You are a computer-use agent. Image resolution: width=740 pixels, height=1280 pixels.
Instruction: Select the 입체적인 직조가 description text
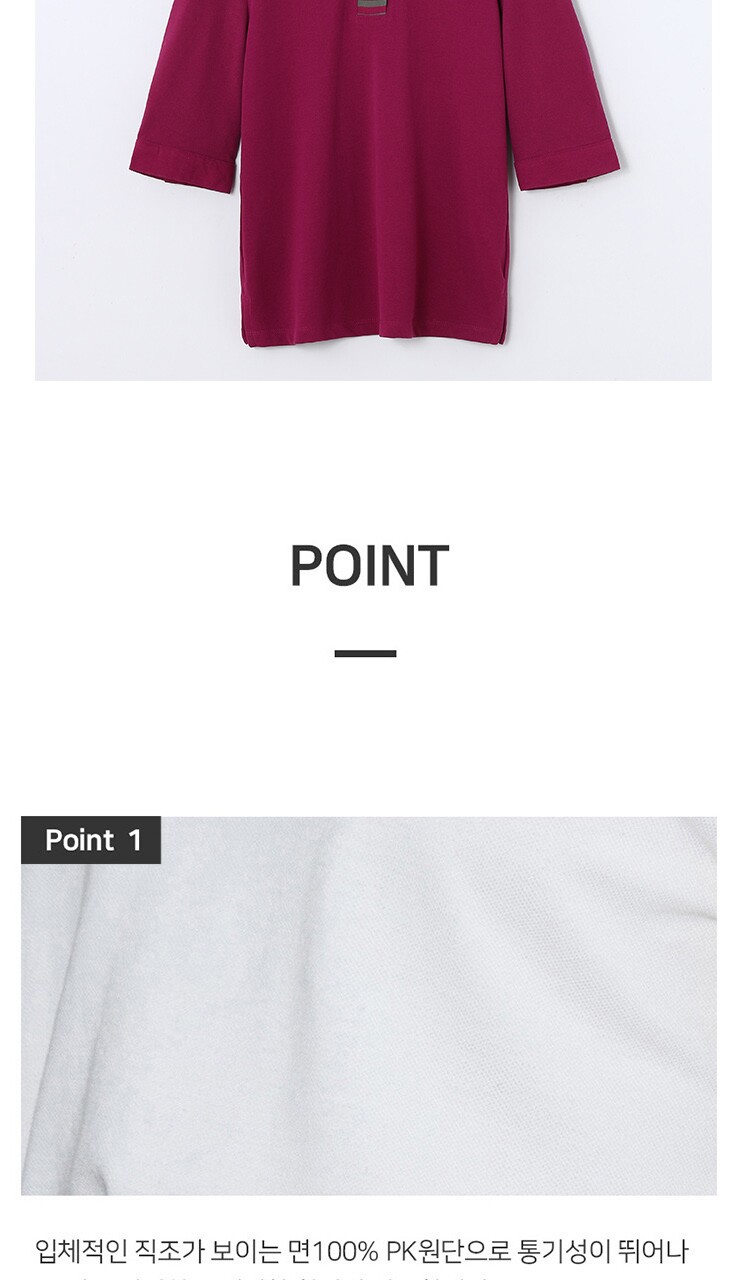point(115,1251)
